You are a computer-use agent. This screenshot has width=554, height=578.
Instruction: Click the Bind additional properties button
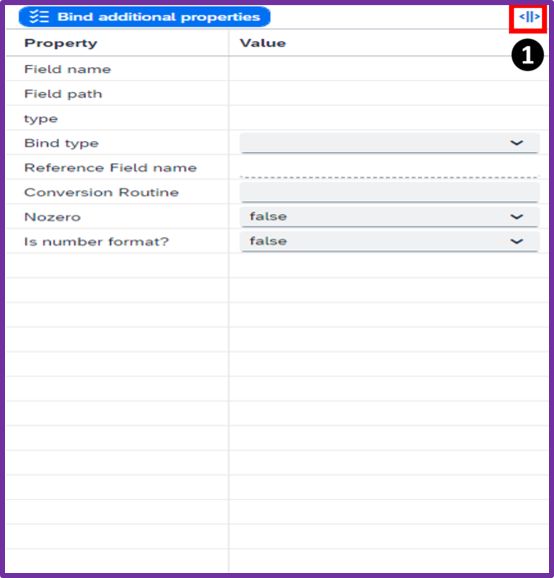[x=144, y=17]
